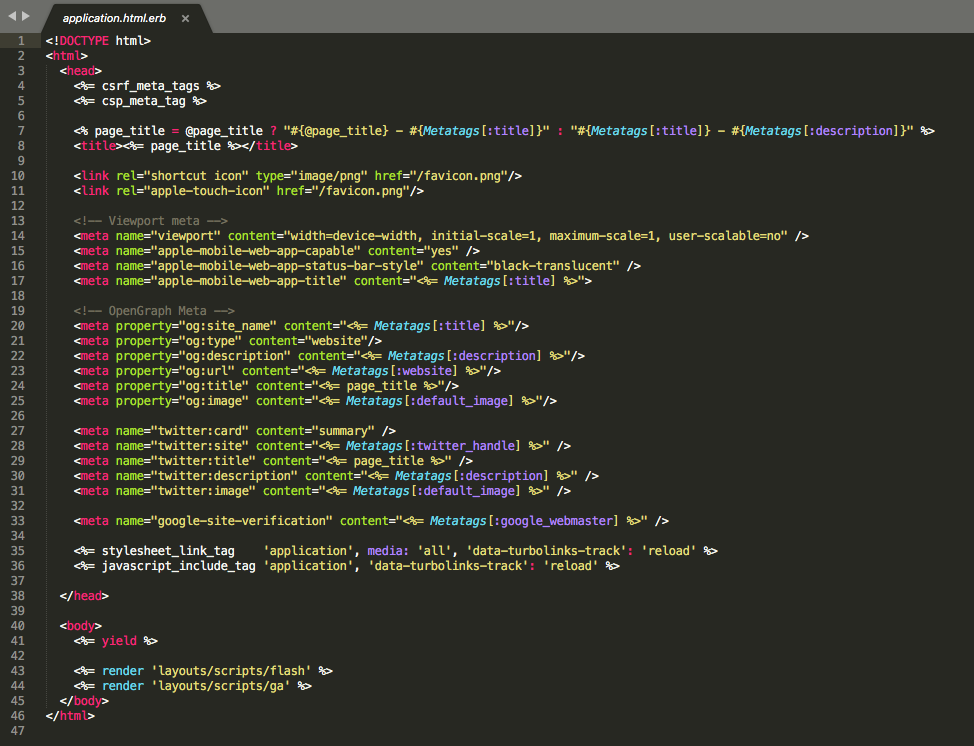Click "twitter:image" name on line 31

[203, 491]
